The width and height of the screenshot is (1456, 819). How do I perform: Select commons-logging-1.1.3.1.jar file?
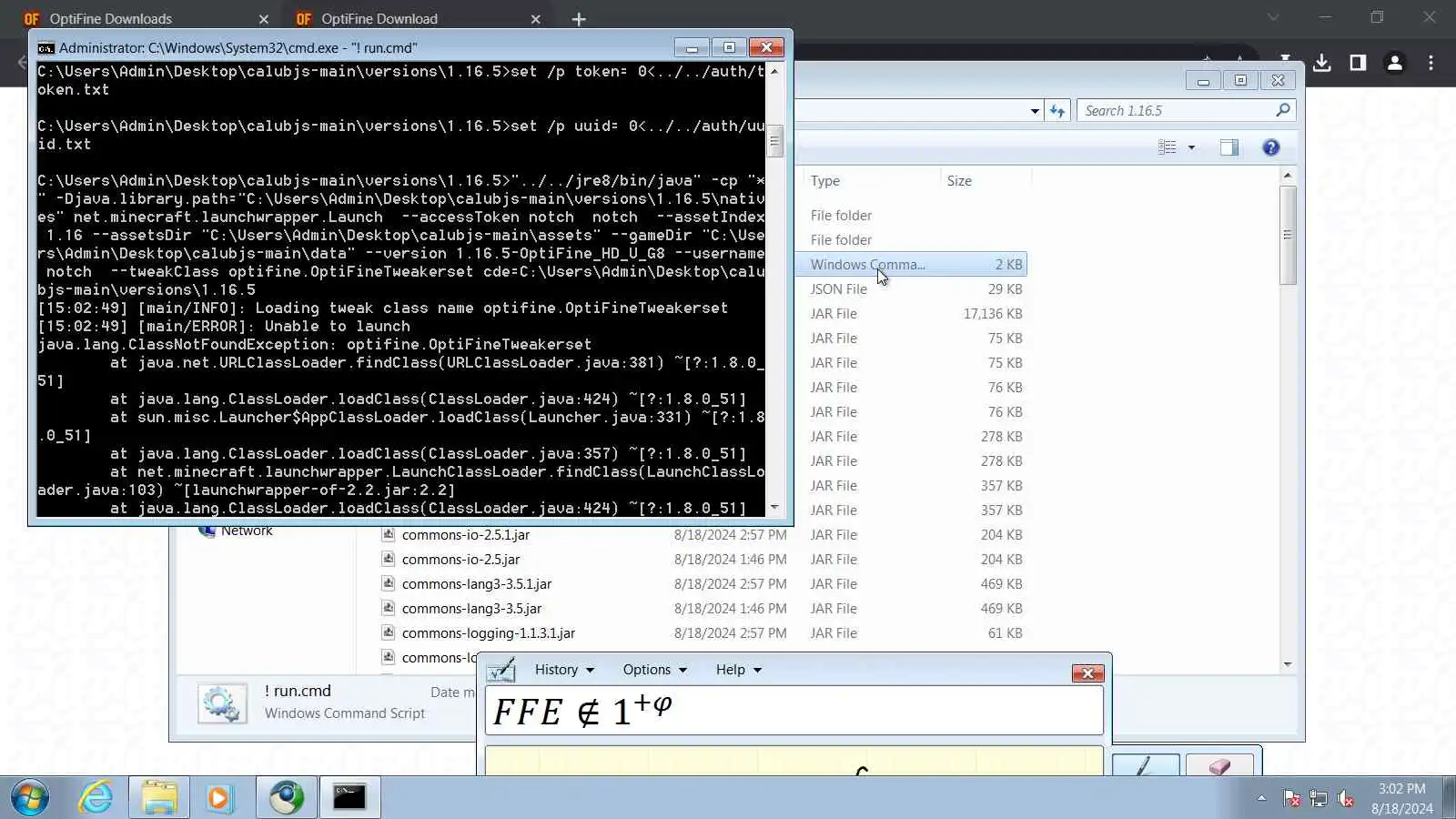point(489,633)
